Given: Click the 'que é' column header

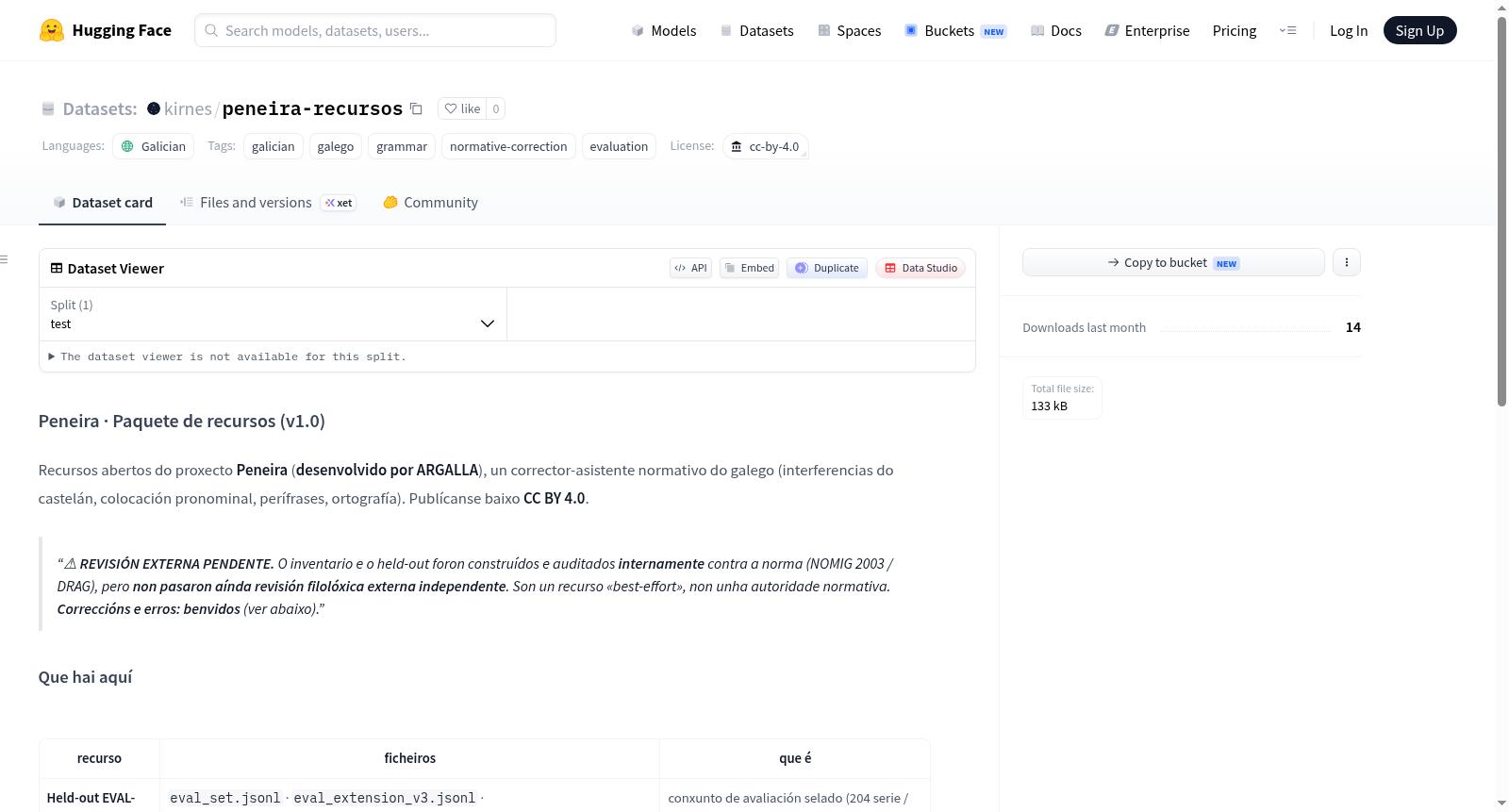Looking at the screenshot, I should [x=795, y=758].
